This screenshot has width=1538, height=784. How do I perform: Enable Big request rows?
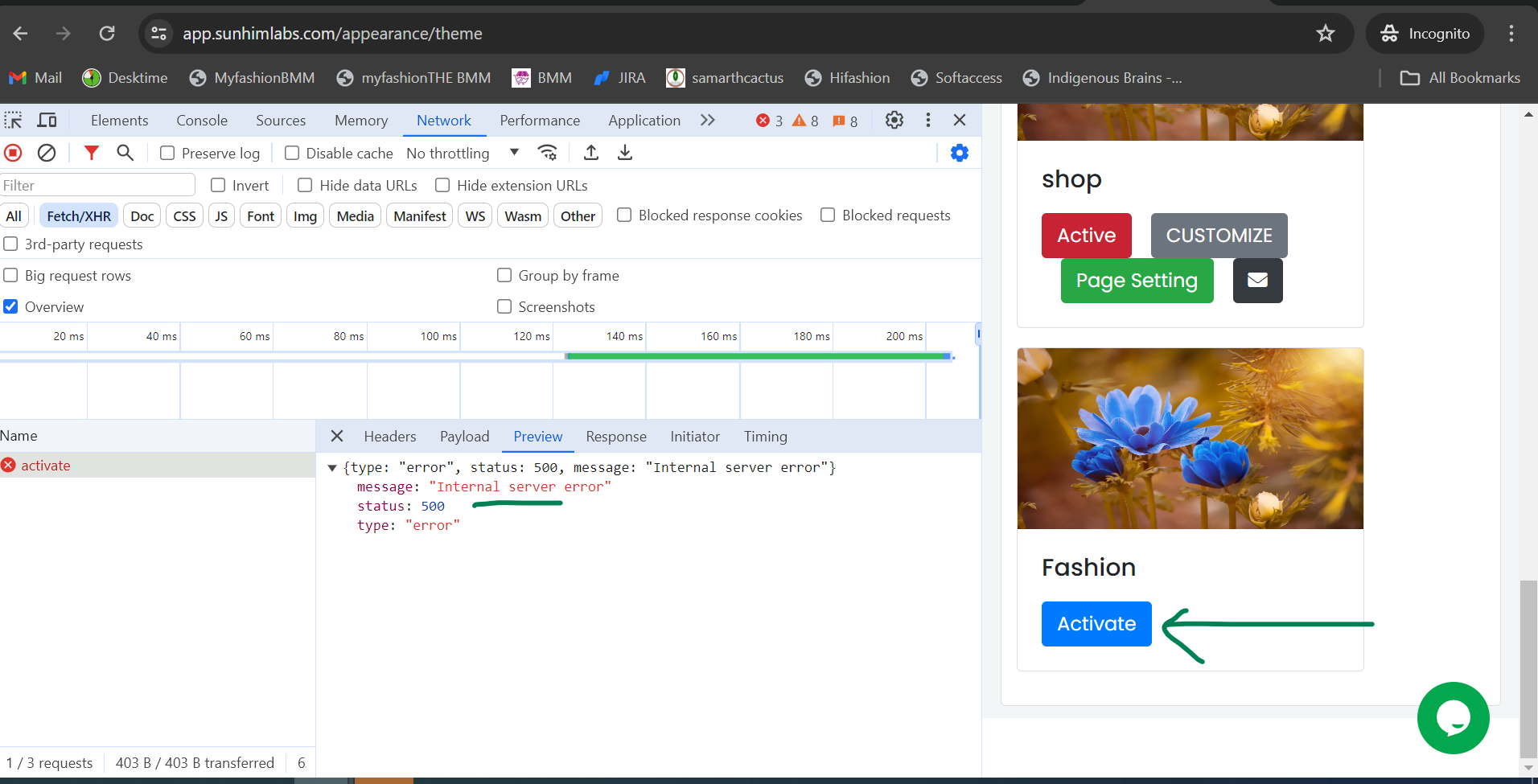click(10, 275)
